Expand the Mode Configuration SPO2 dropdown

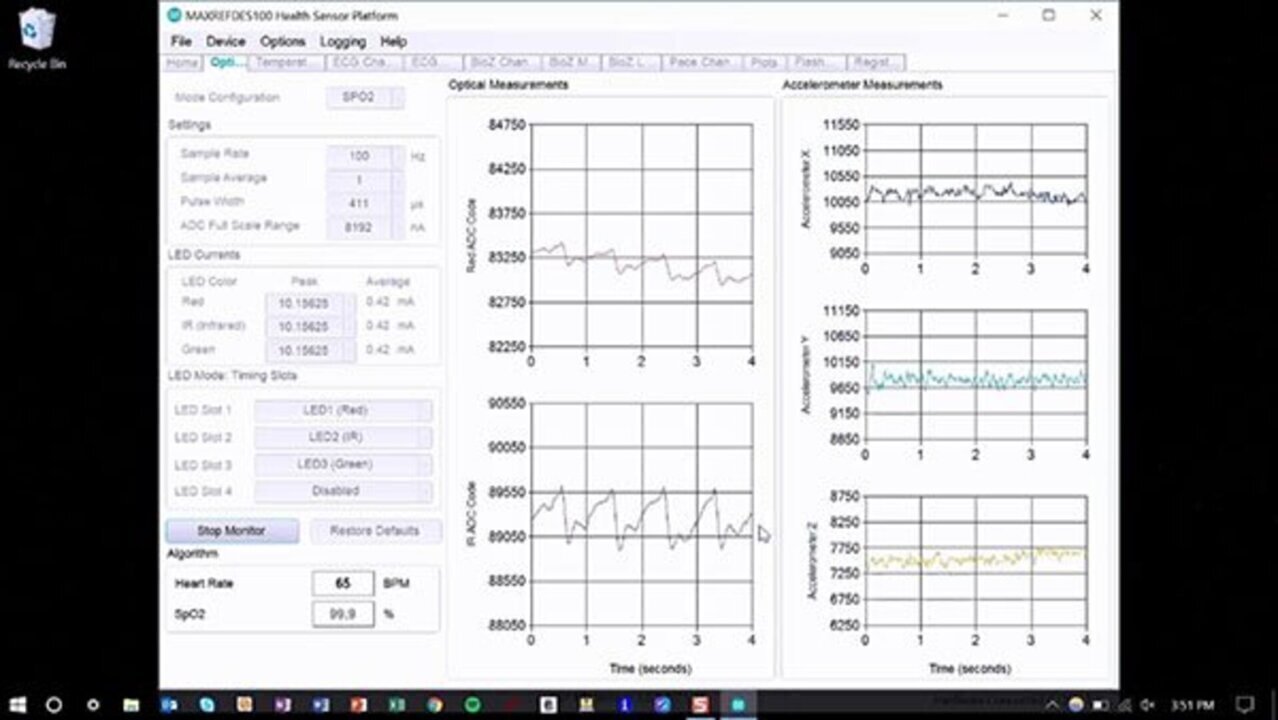tap(366, 97)
